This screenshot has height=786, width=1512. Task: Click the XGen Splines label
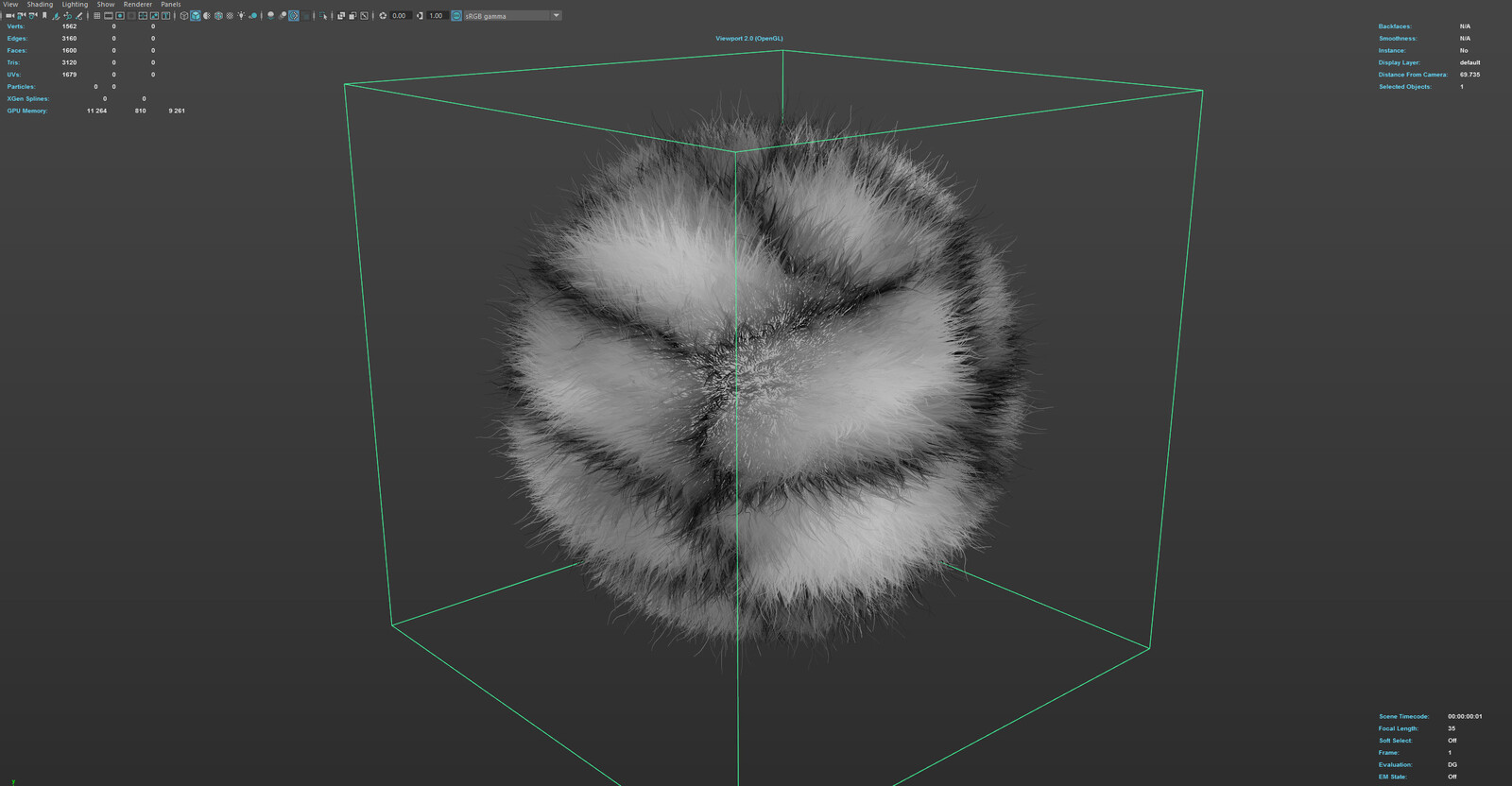coord(28,98)
